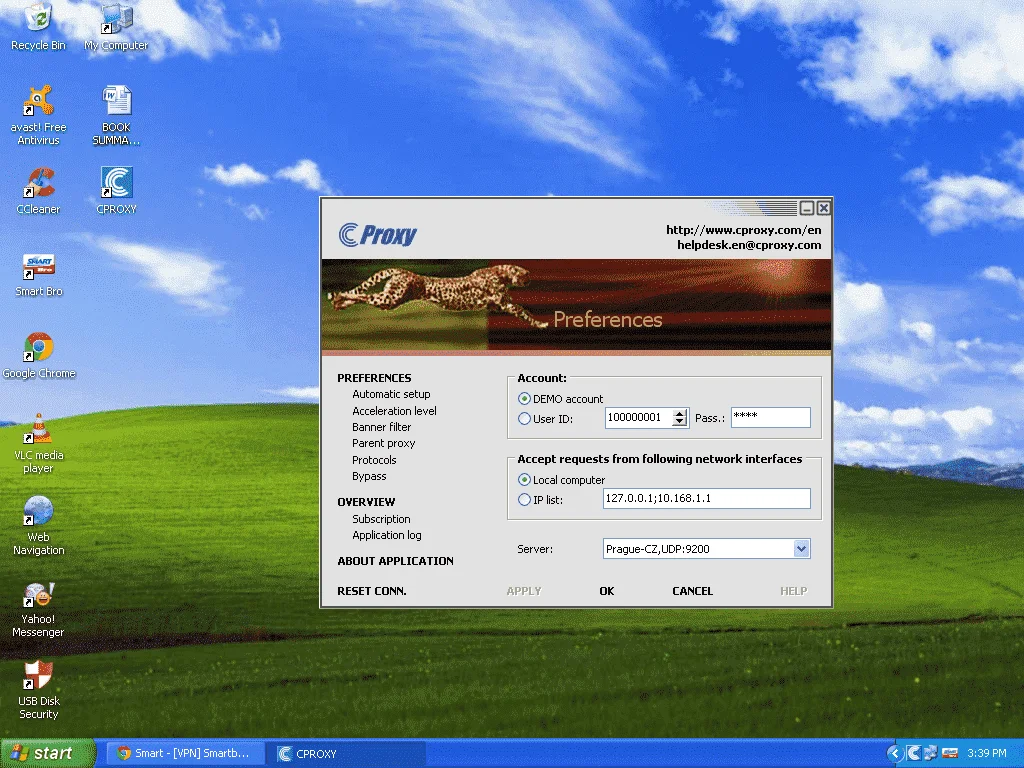The width and height of the screenshot is (1024, 768).
Task: Select the IP list radio button
Action: coord(524,500)
